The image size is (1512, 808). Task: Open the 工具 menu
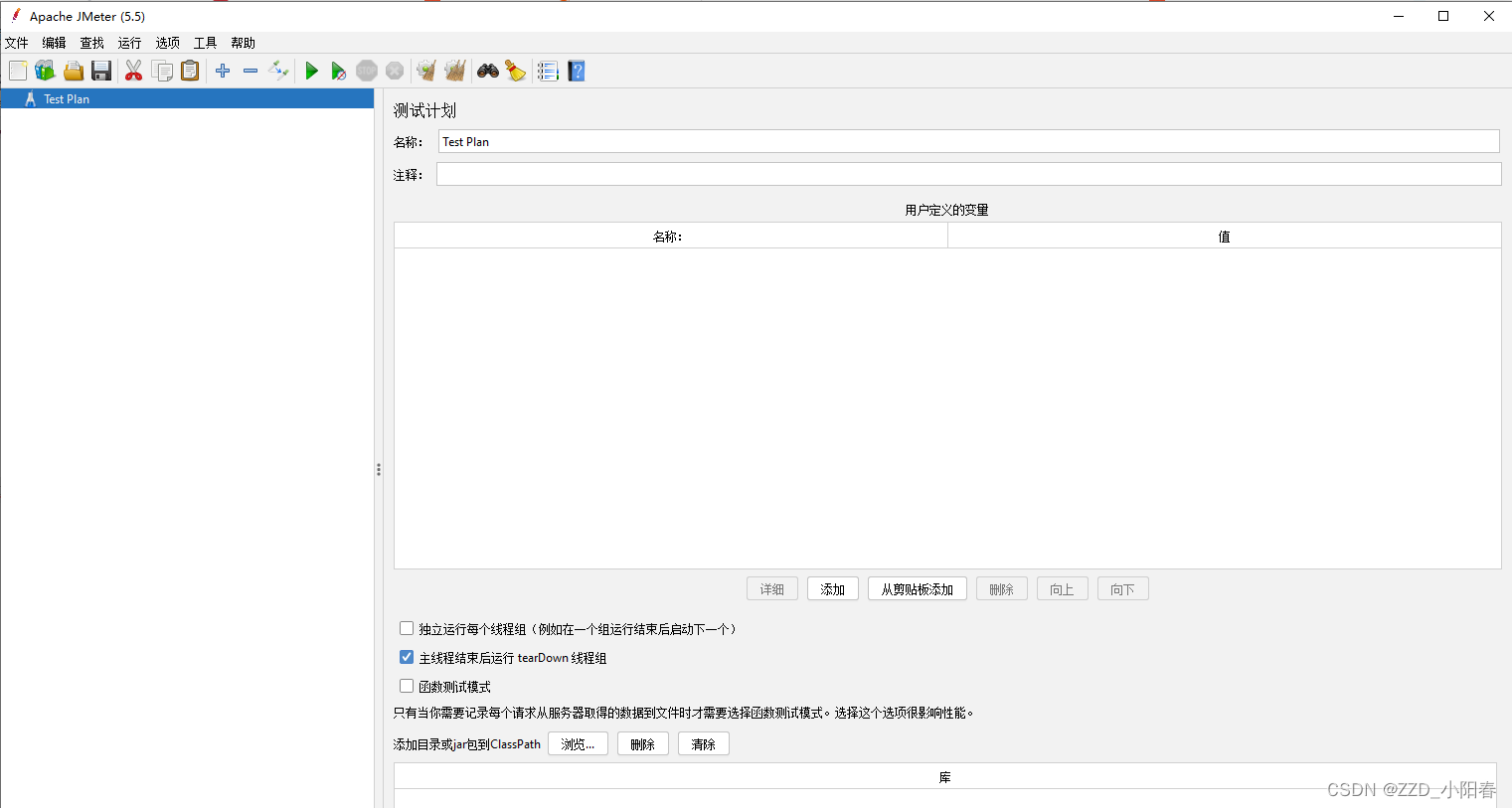pos(206,43)
